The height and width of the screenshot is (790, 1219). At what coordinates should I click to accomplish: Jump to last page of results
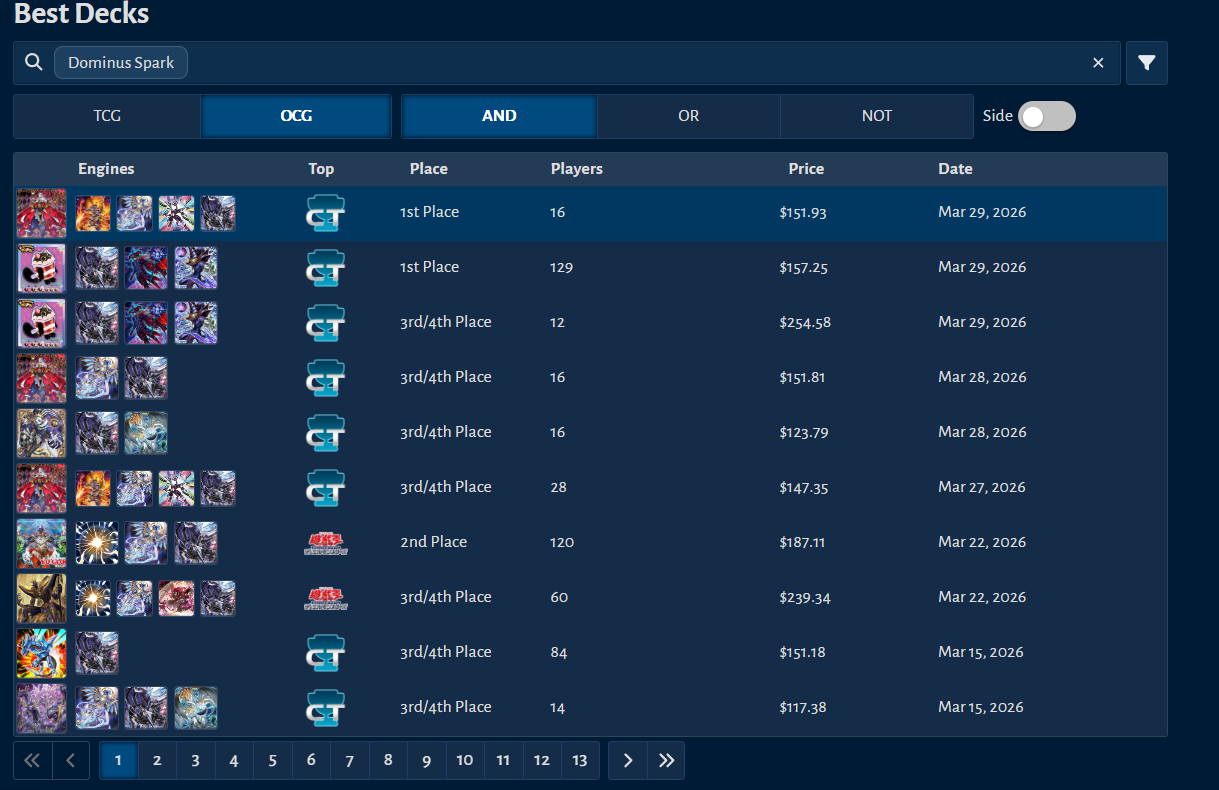click(x=666, y=760)
